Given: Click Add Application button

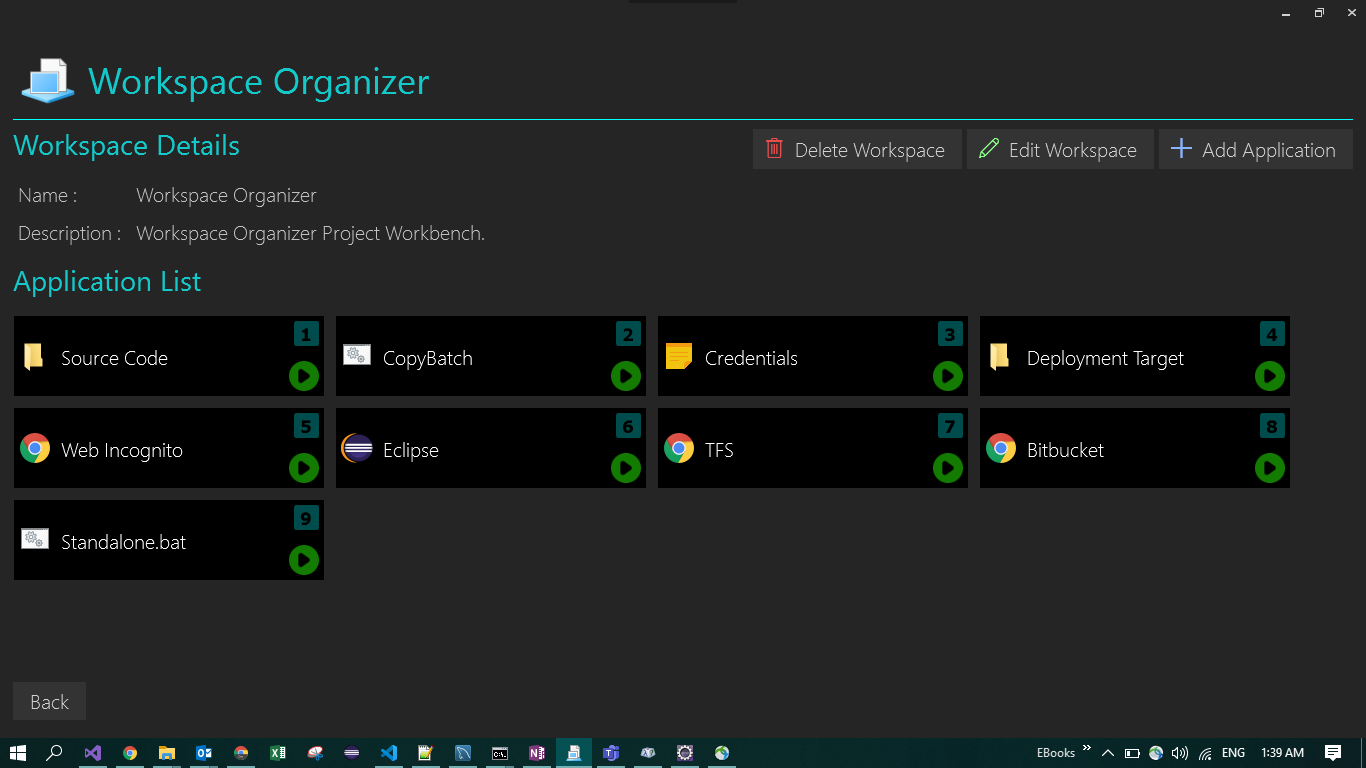Looking at the screenshot, I should [x=1256, y=149].
